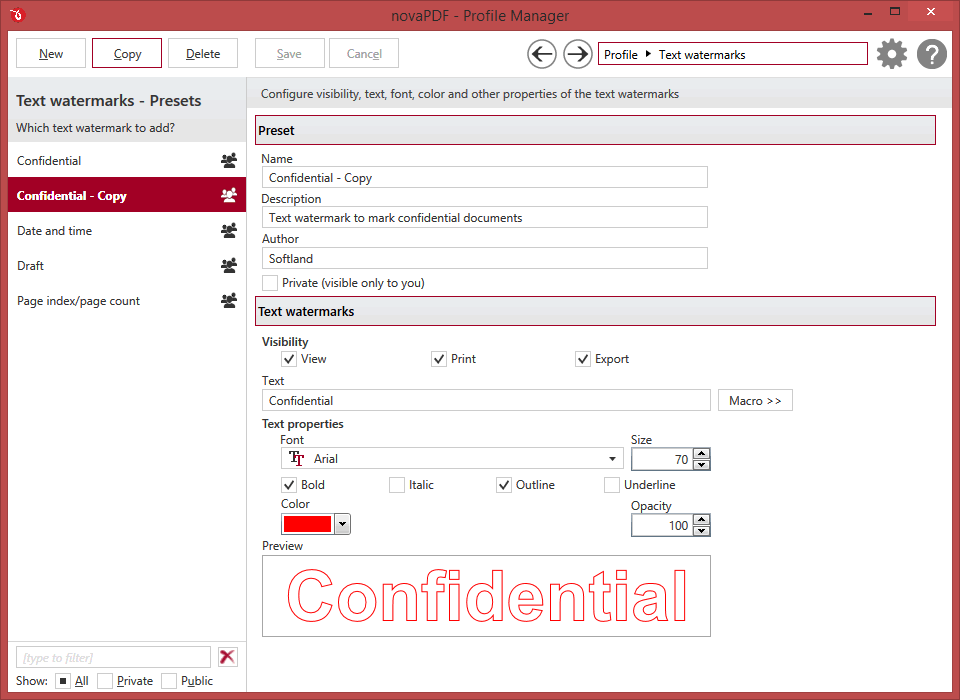Viewport: 960px width, 700px height.
Task: Click Text watermarks in the breadcrumb
Action: (702, 55)
